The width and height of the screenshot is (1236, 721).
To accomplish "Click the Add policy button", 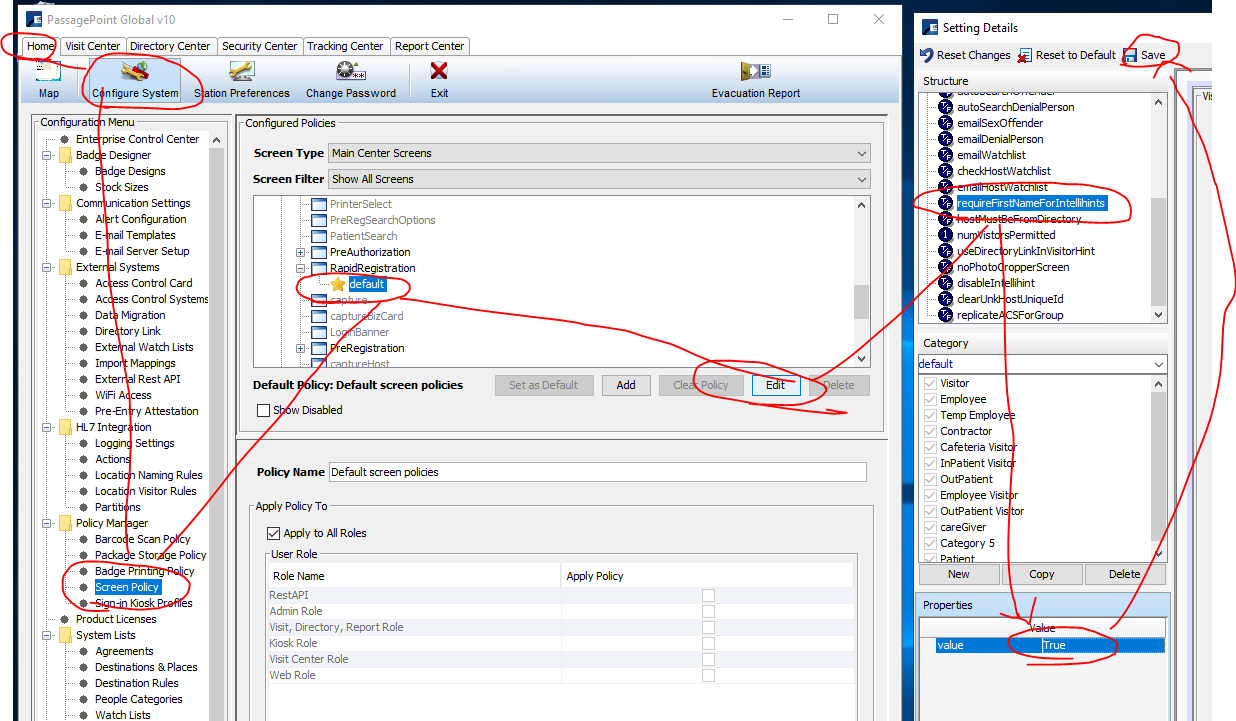I will click(626, 385).
